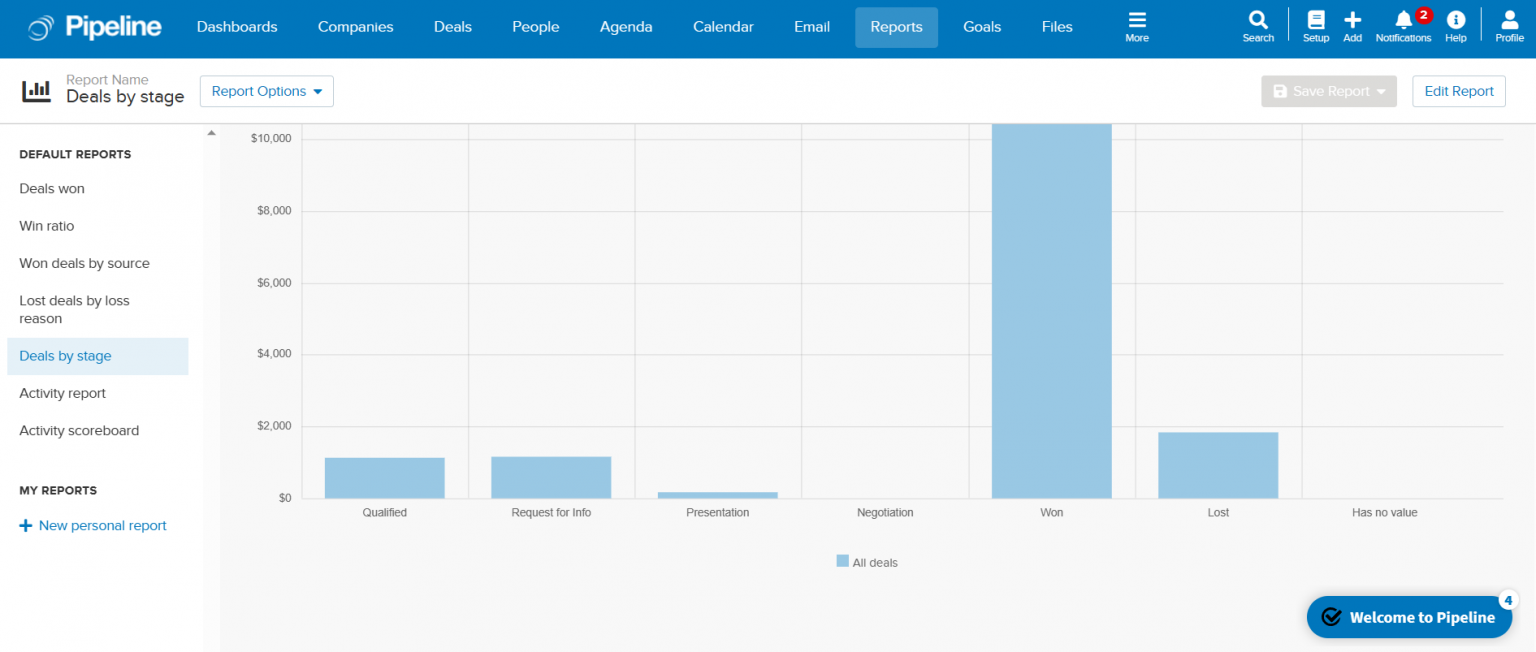This screenshot has width=1536, height=652.
Task: Open the Add quick-create icon
Action: pos(1352,22)
